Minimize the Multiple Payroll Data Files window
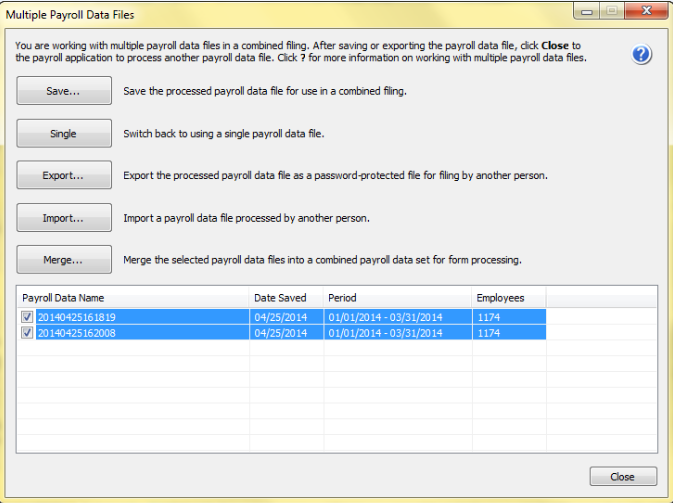The image size is (673, 503). pos(585,11)
